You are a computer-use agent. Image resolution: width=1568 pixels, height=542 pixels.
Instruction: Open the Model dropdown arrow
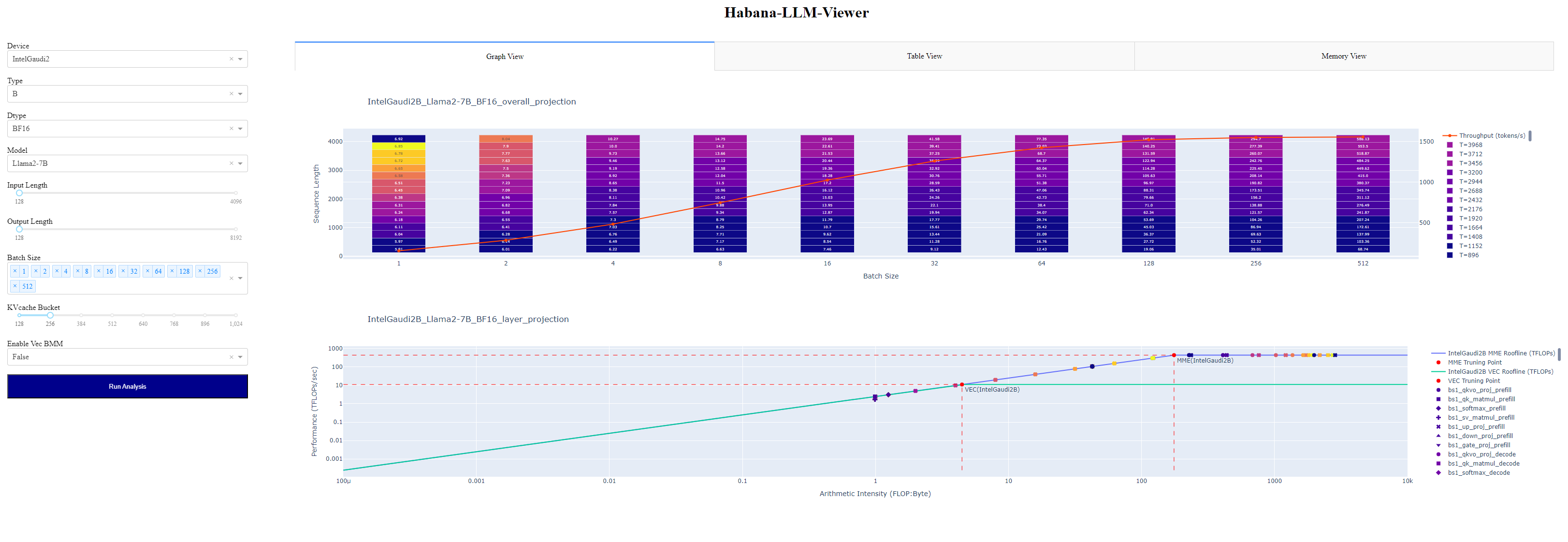240,163
